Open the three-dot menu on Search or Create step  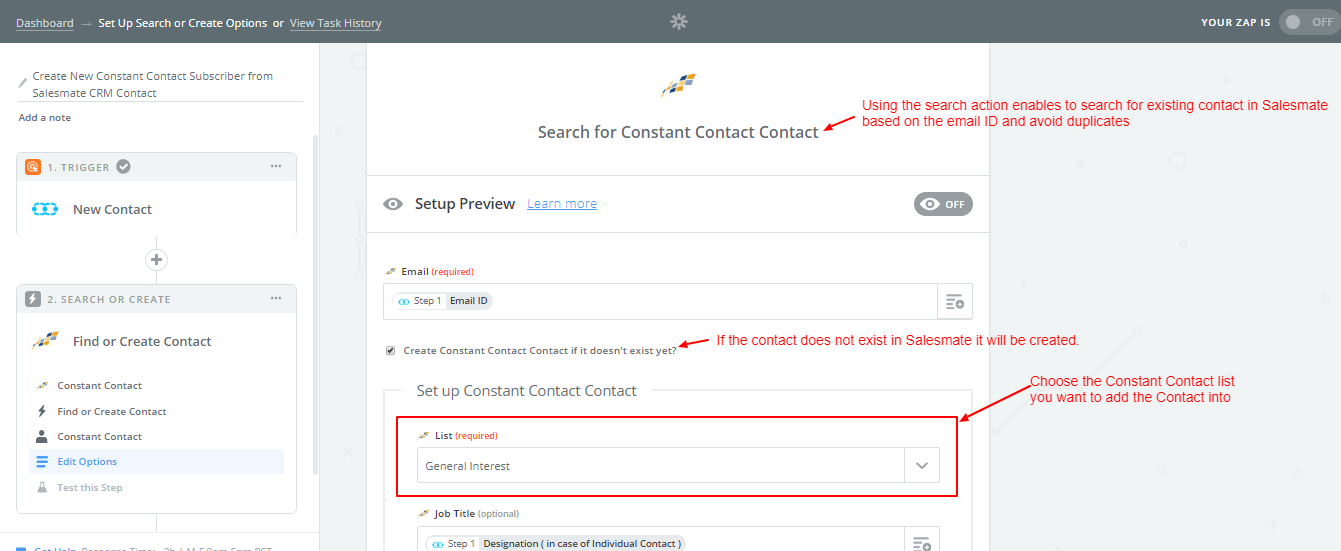276,299
